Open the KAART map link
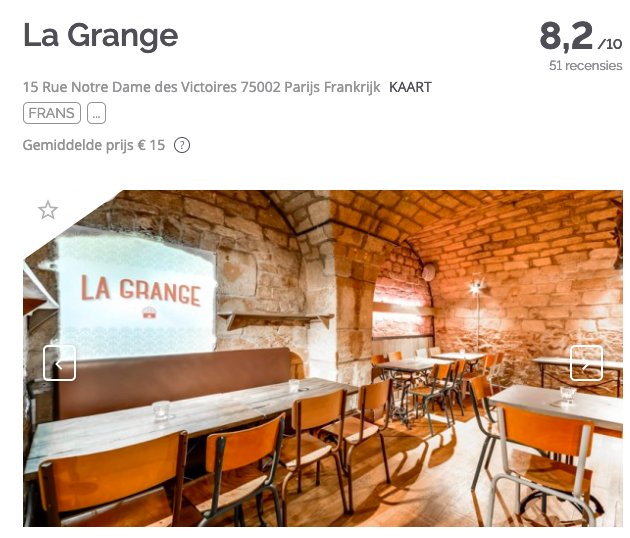 coord(410,87)
